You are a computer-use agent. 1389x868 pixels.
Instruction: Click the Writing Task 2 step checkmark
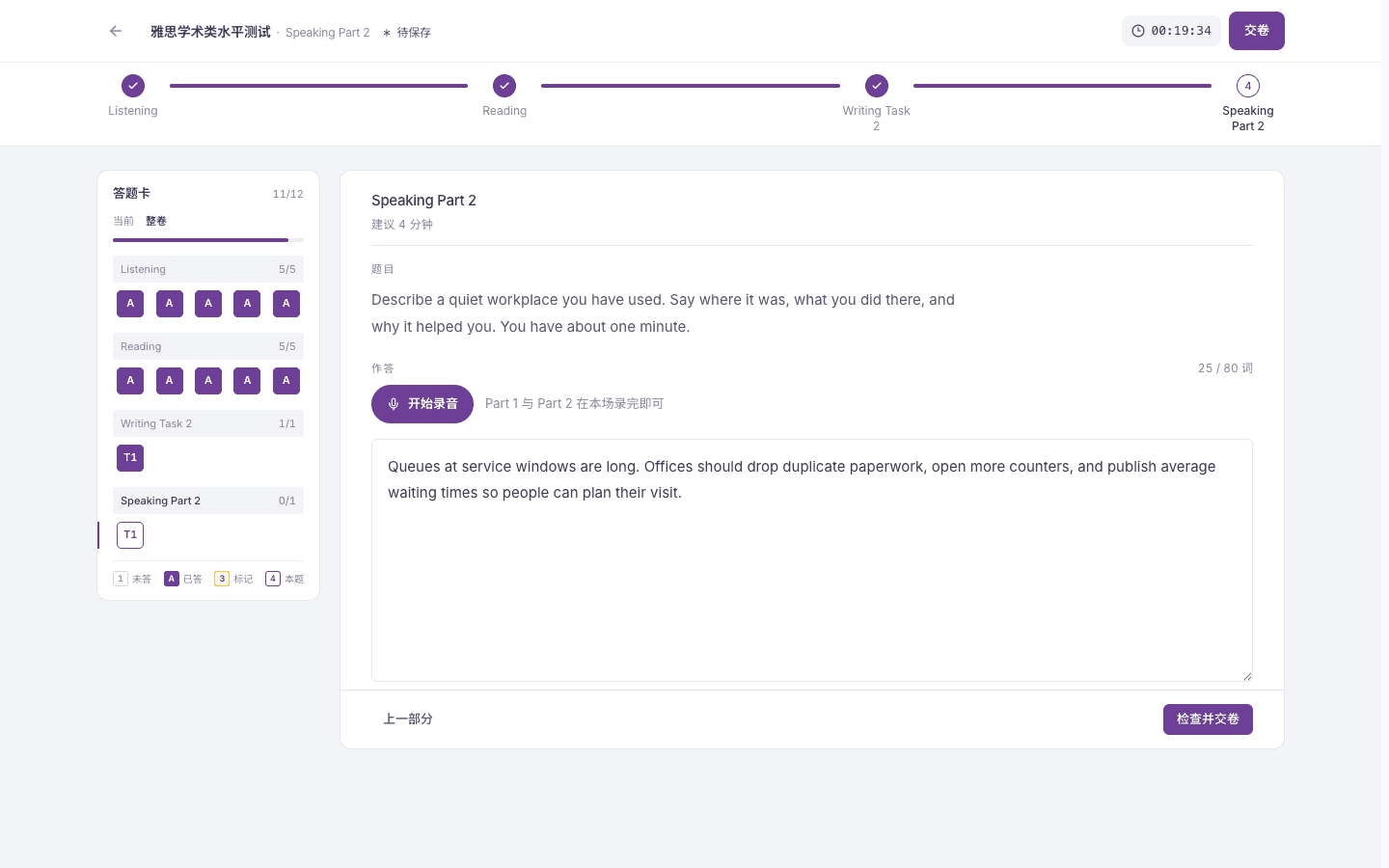tap(877, 86)
